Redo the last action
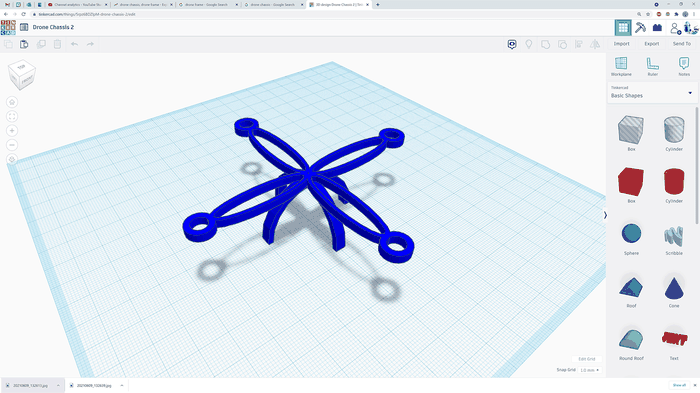Viewport: 700px width, 393px height. (90, 44)
